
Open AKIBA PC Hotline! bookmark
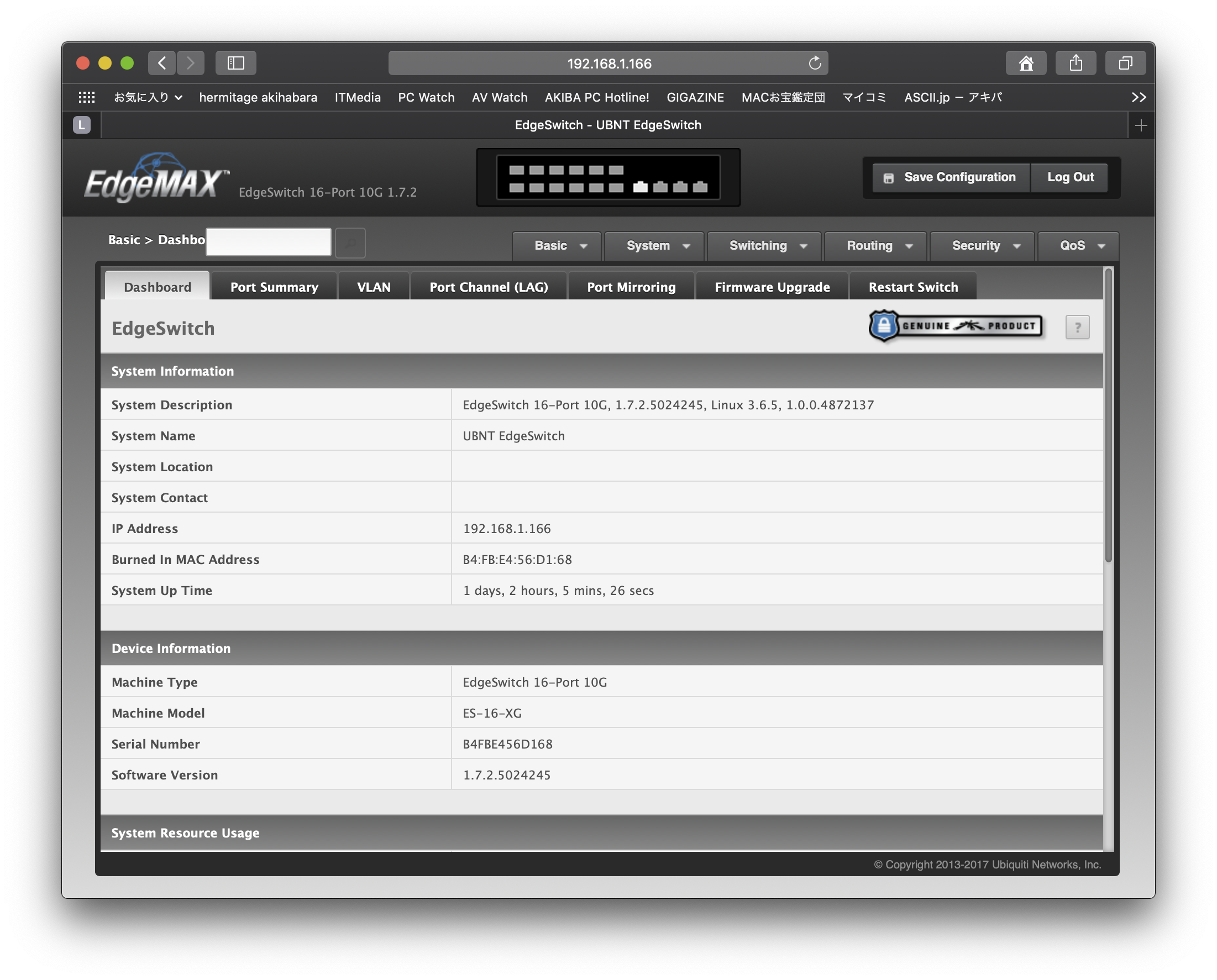click(x=597, y=97)
